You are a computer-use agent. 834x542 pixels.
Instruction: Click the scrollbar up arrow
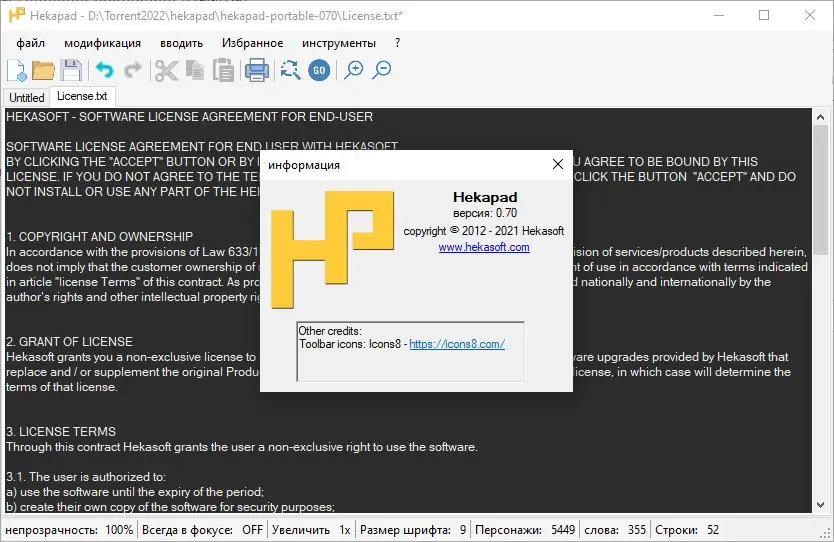coord(820,117)
